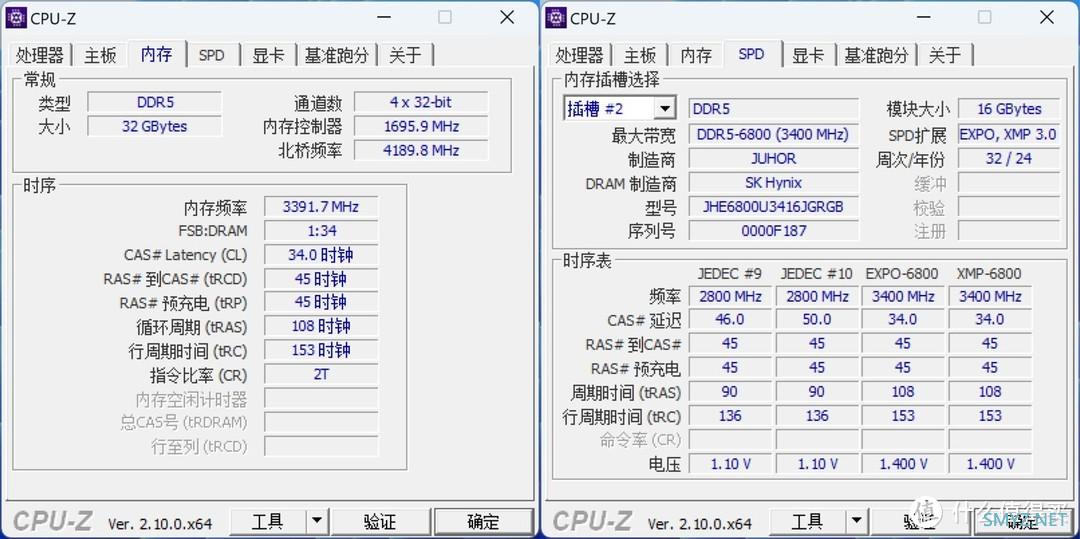Click CPU-Z app icon in left window title bar
Screen dimensions: 1080x539
[16, 18]
